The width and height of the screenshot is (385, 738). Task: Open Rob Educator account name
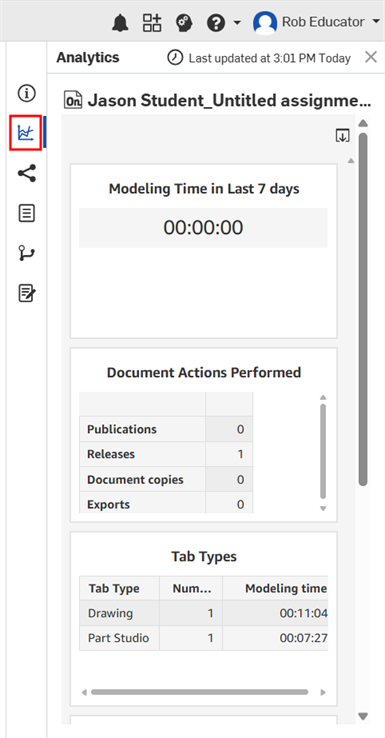pyautogui.click(x=323, y=22)
